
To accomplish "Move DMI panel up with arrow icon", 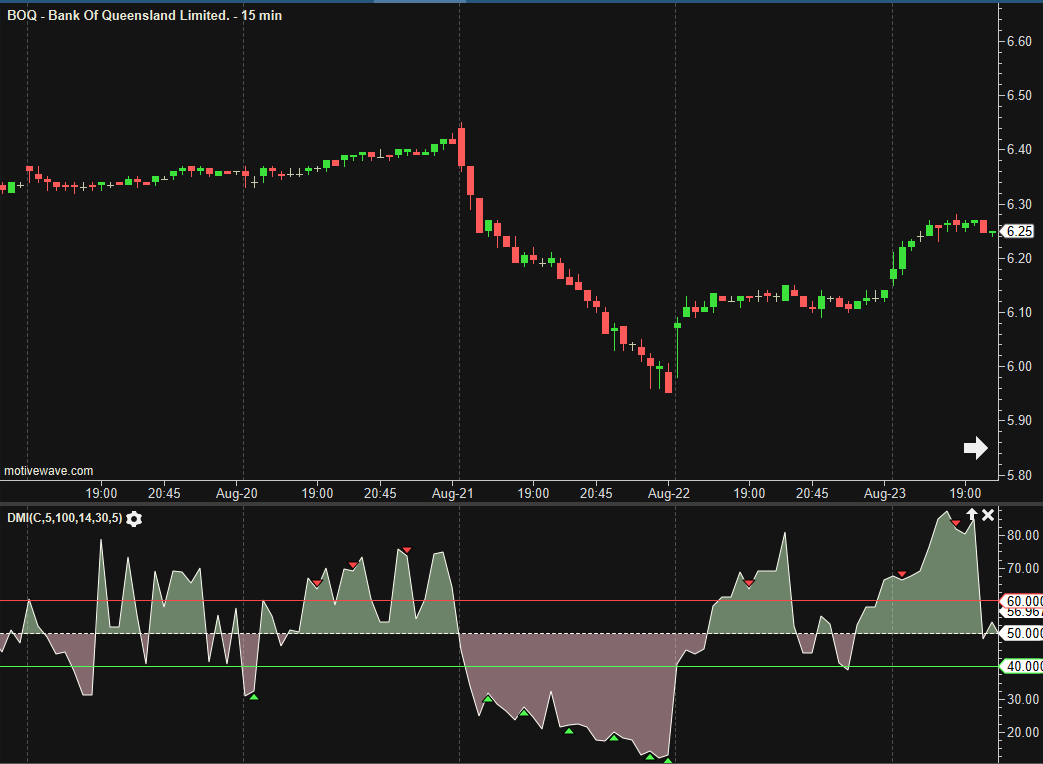I will click(x=970, y=515).
